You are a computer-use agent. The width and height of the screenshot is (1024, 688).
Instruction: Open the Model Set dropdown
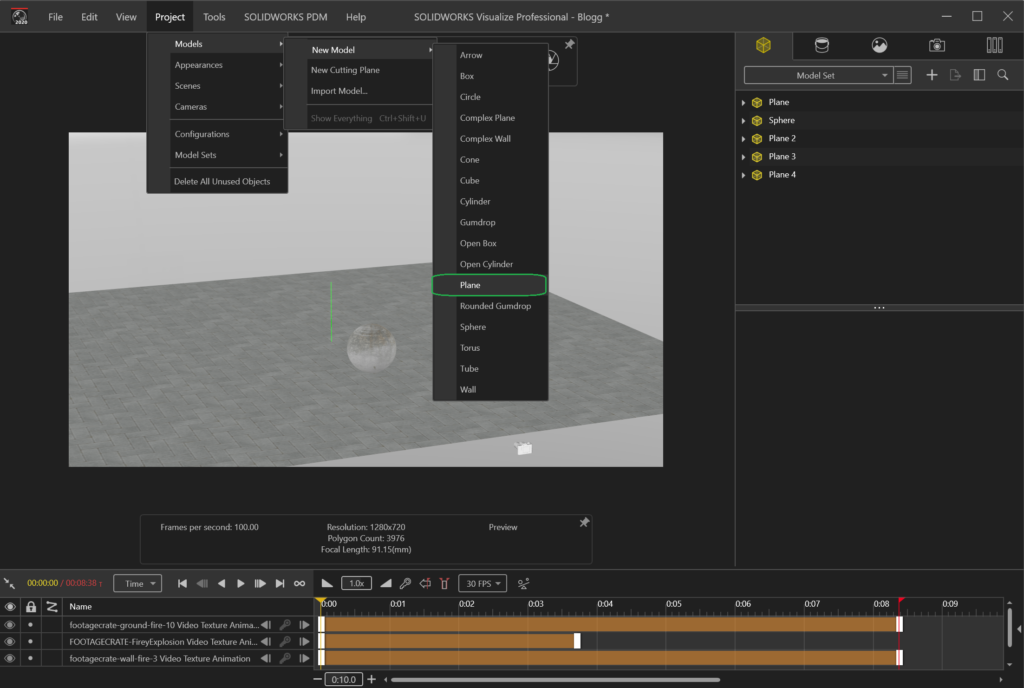click(x=817, y=75)
